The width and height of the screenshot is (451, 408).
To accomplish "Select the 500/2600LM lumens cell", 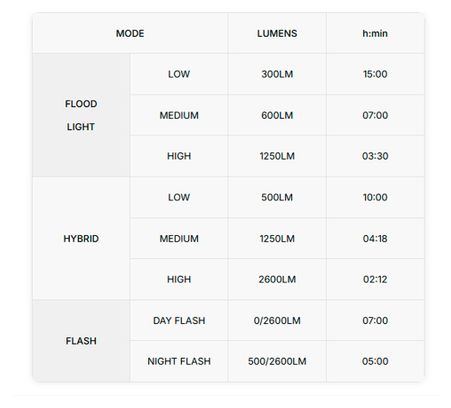I will pyautogui.click(x=277, y=361).
